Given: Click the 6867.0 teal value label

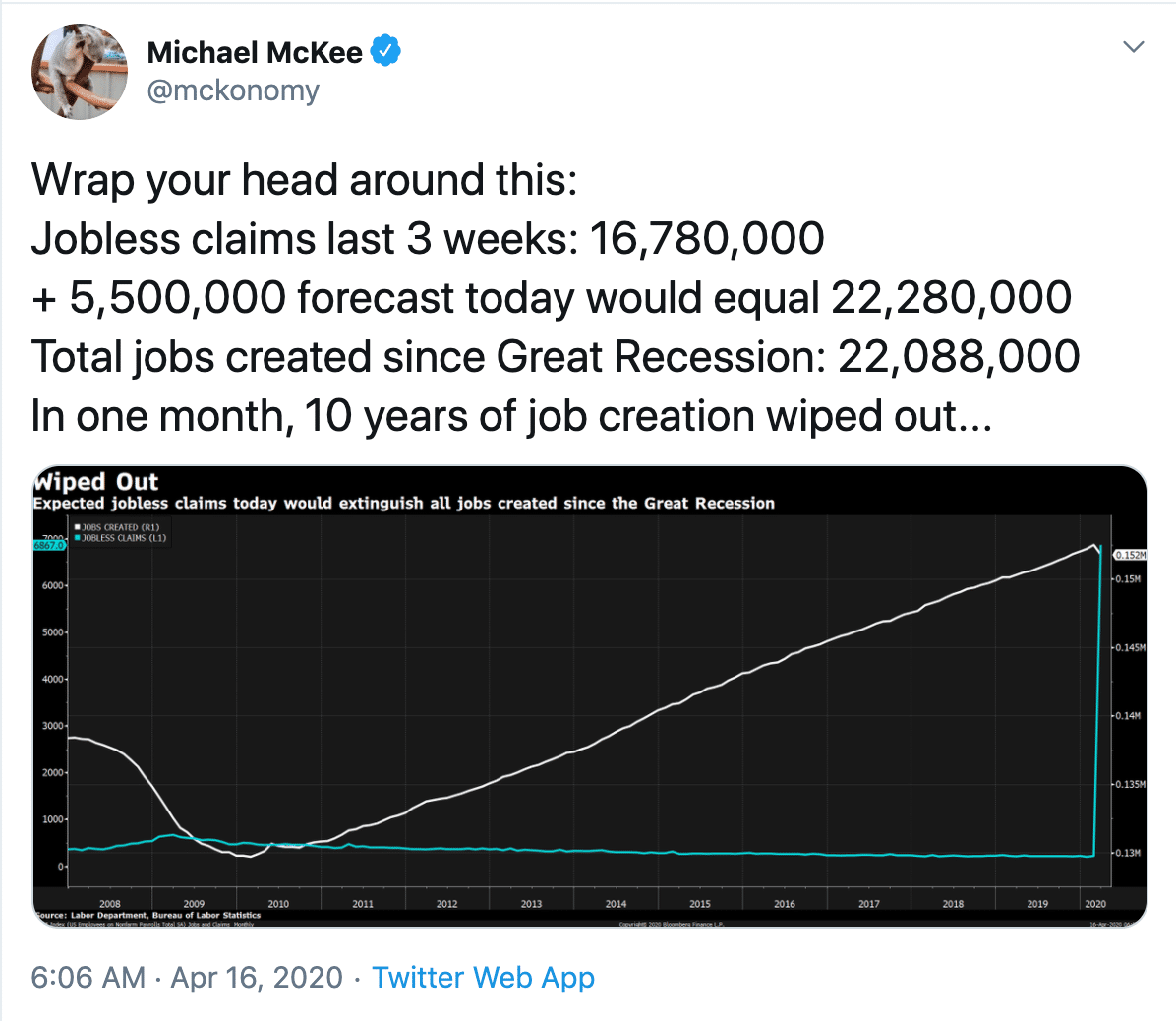Looking at the screenshot, I should [x=49, y=545].
